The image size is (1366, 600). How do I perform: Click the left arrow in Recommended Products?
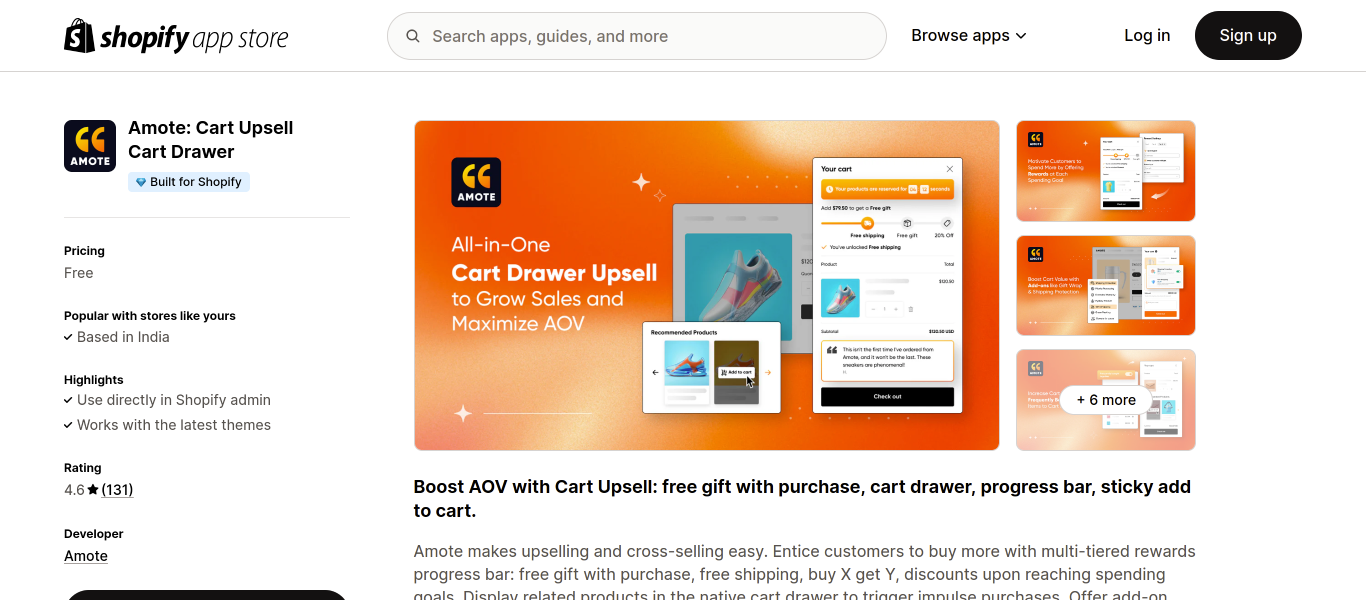click(x=655, y=372)
